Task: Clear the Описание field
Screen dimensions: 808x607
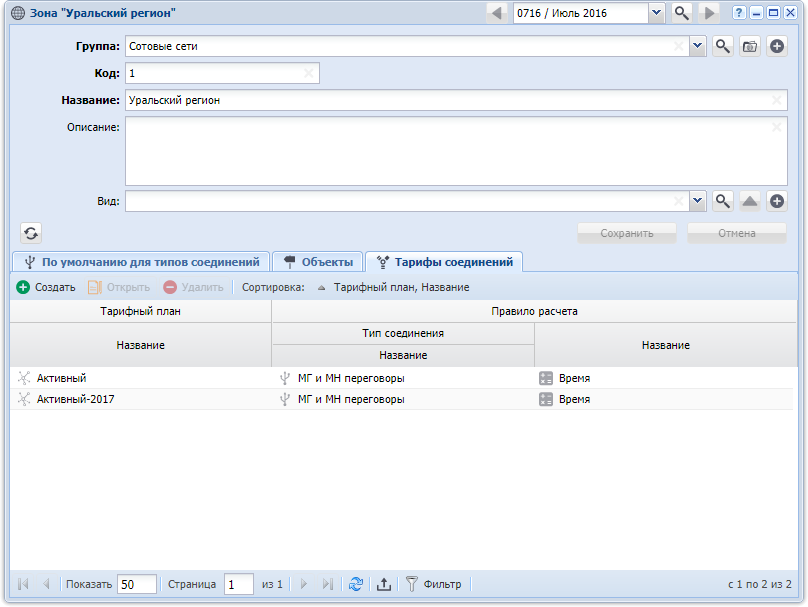Action: coord(777,127)
